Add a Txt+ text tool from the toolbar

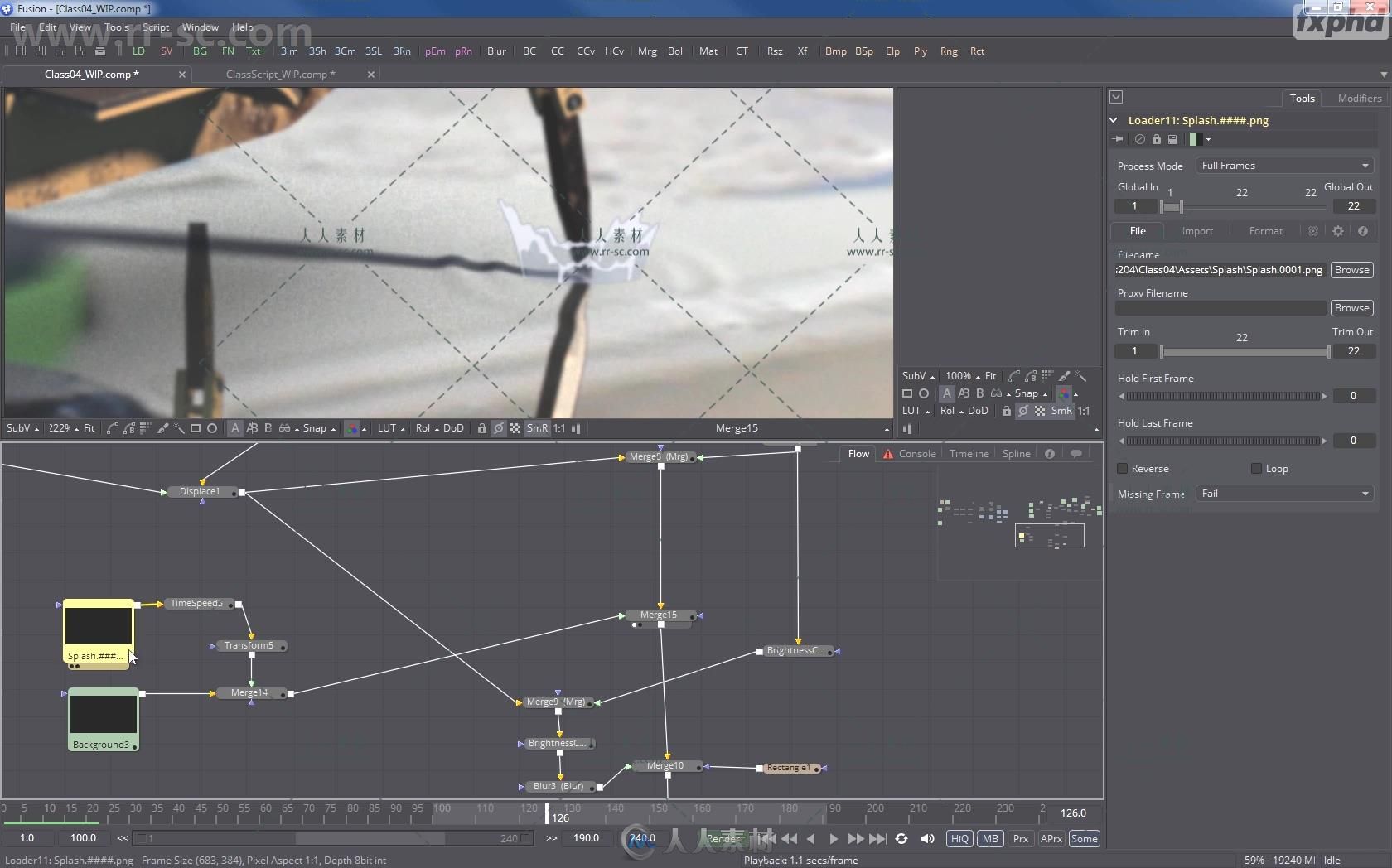(x=256, y=51)
